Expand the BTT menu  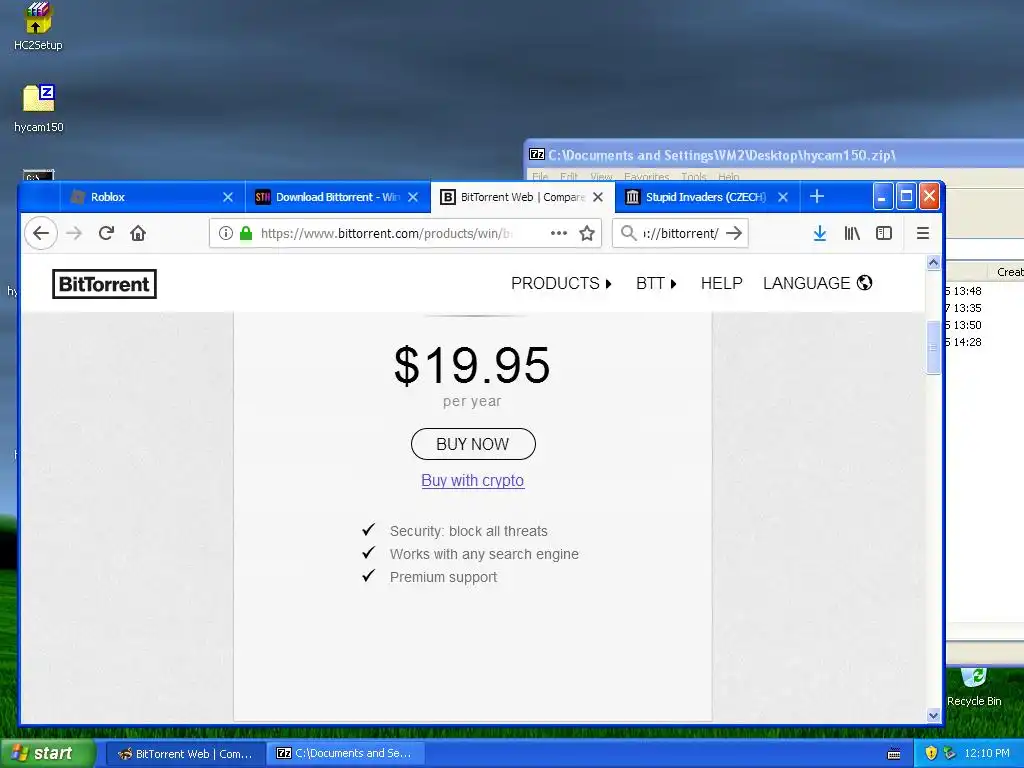(x=656, y=283)
